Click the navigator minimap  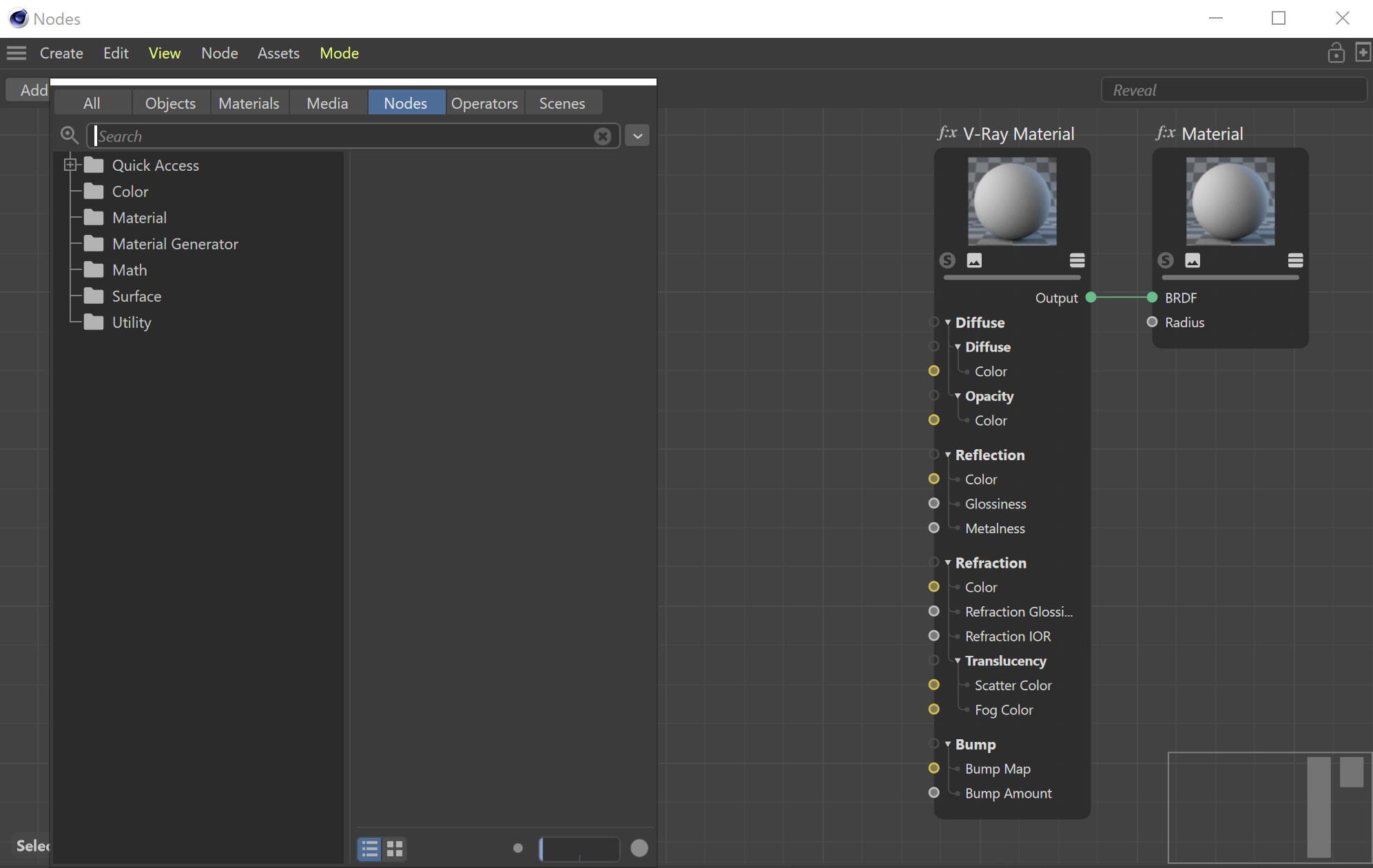tap(1270, 807)
